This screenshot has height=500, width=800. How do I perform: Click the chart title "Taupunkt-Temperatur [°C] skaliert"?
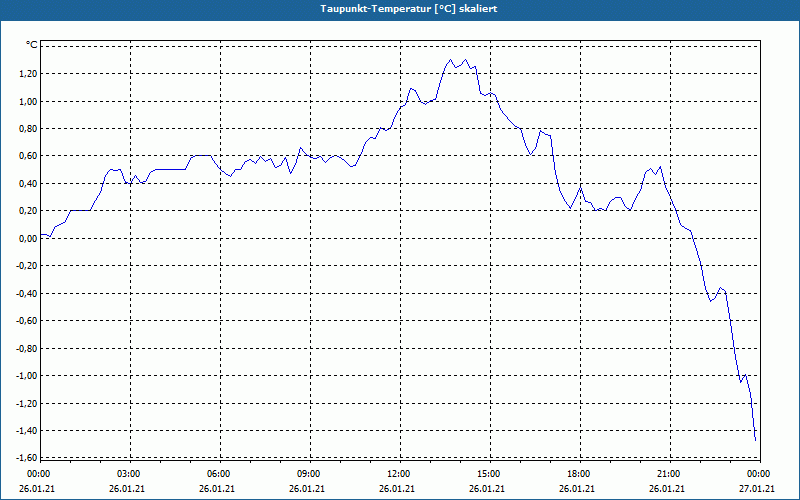point(409,9)
